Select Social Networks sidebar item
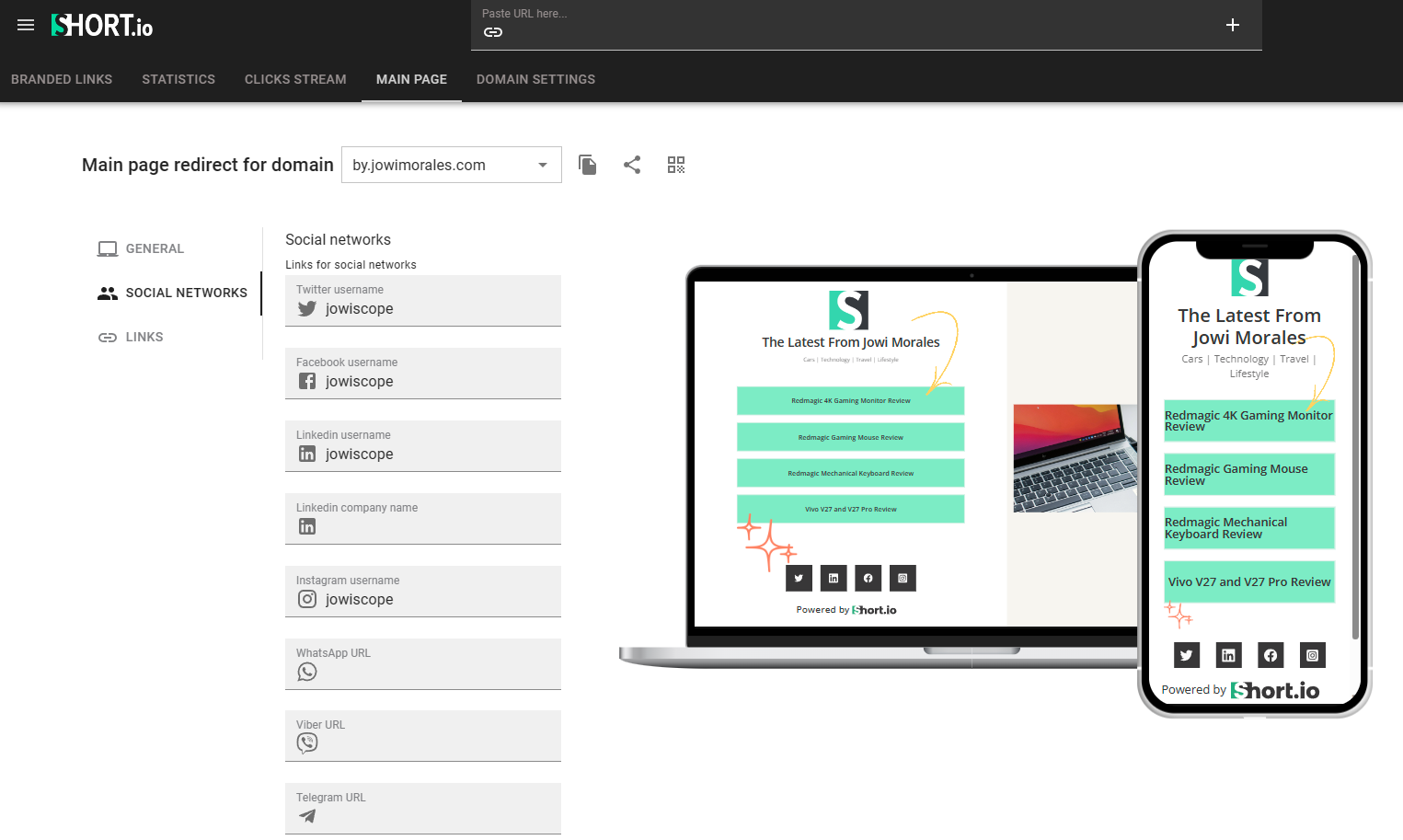1403x840 pixels. click(171, 293)
